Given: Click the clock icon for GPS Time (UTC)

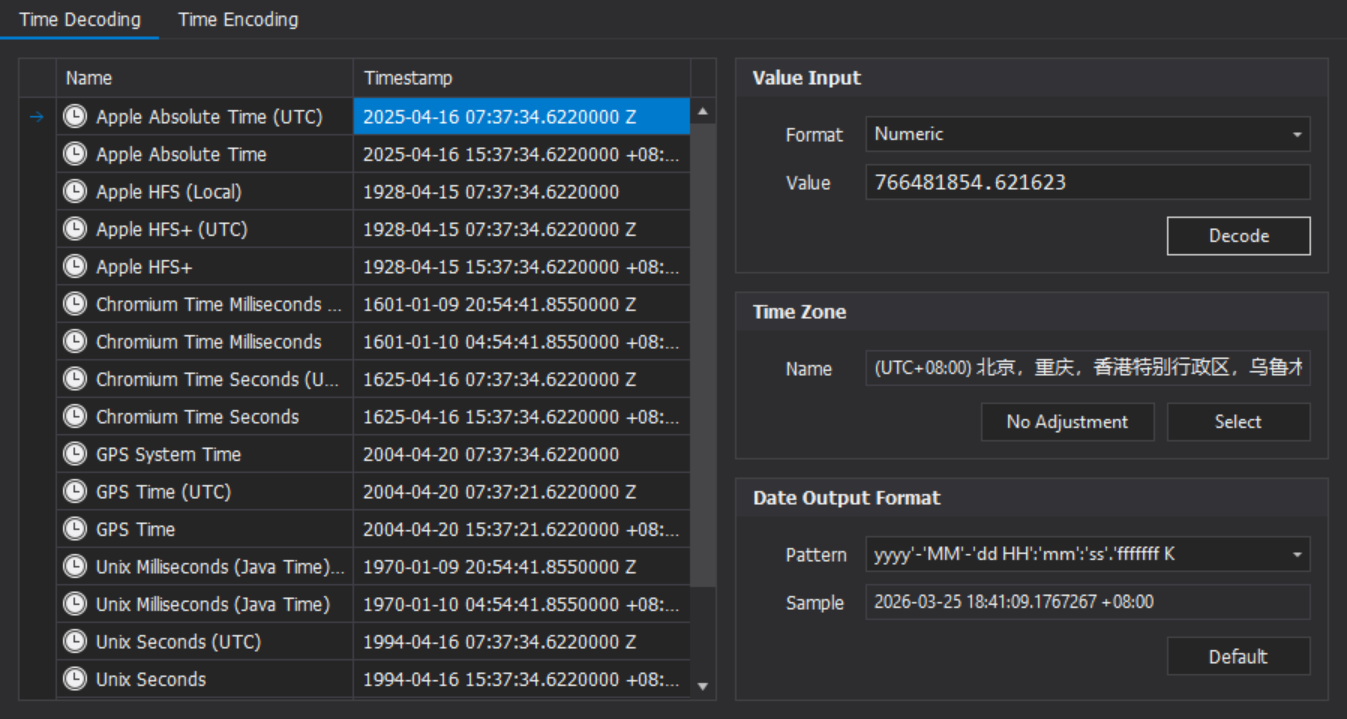Looking at the screenshot, I should [x=75, y=492].
